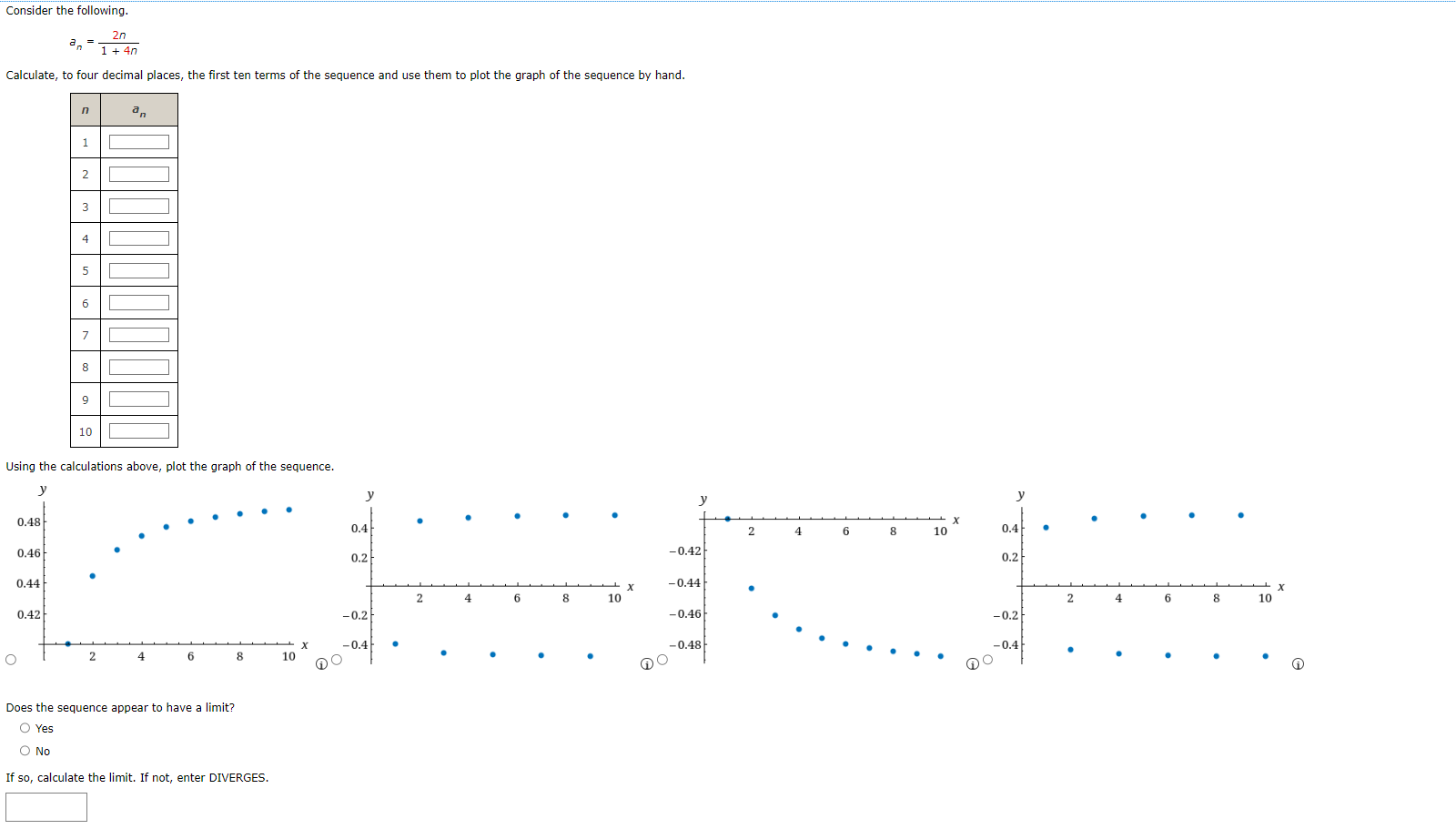Click the answer field for n equals 7
Image resolution: width=1456 pixels, height=829 pixels.
pyautogui.click(x=138, y=334)
